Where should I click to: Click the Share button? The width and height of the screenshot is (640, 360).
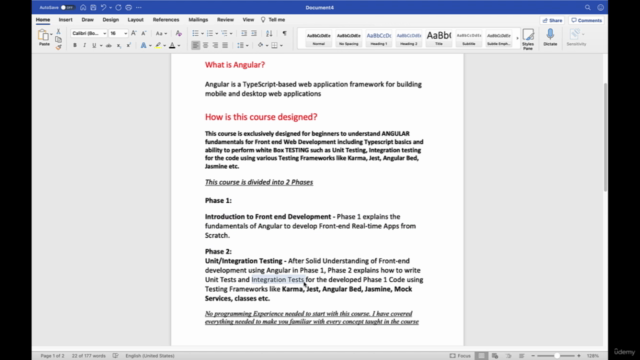click(552, 20)
